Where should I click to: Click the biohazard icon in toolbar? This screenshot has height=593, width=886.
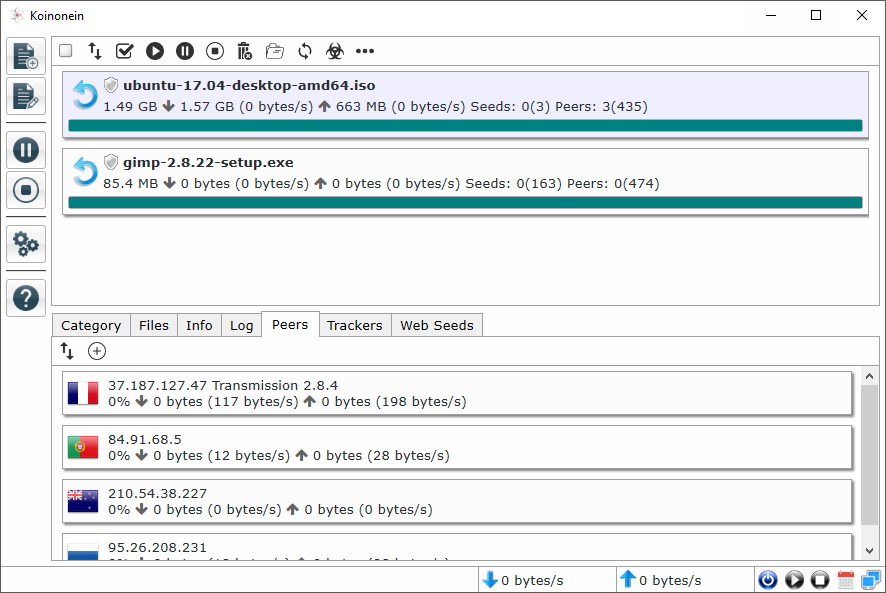pos(335,51)
